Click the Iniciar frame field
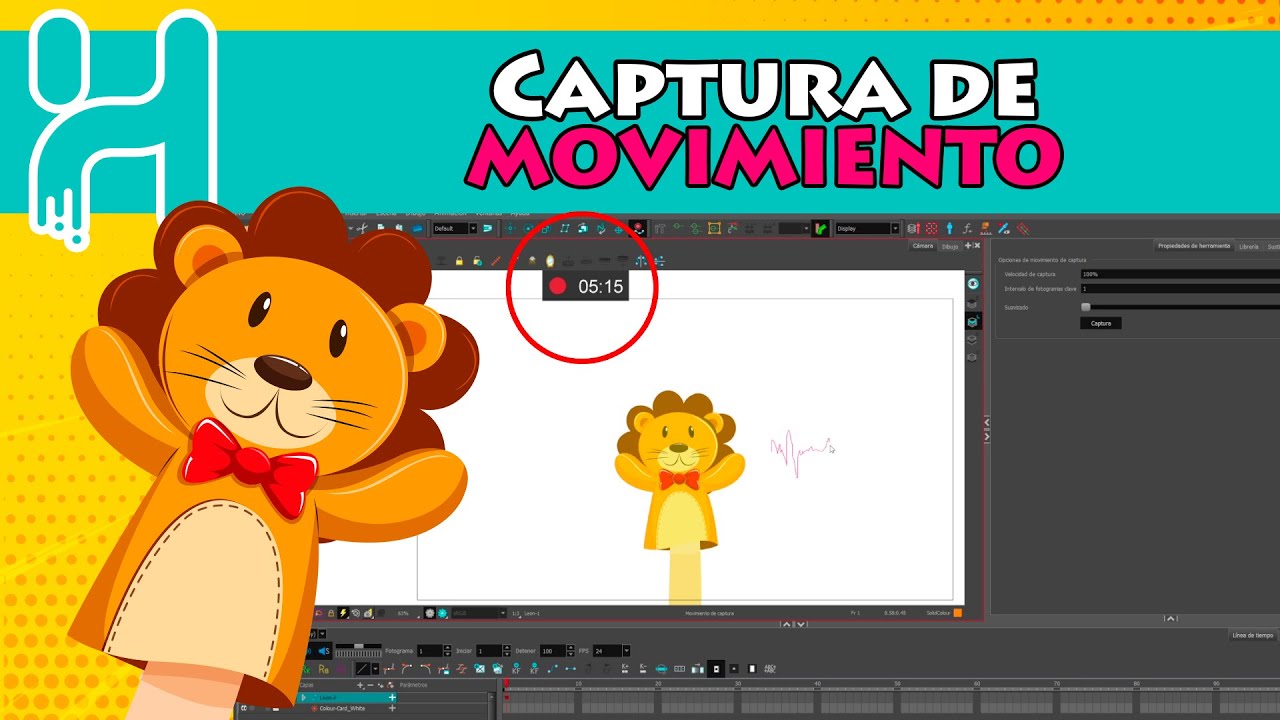 (x=489, y=651)
